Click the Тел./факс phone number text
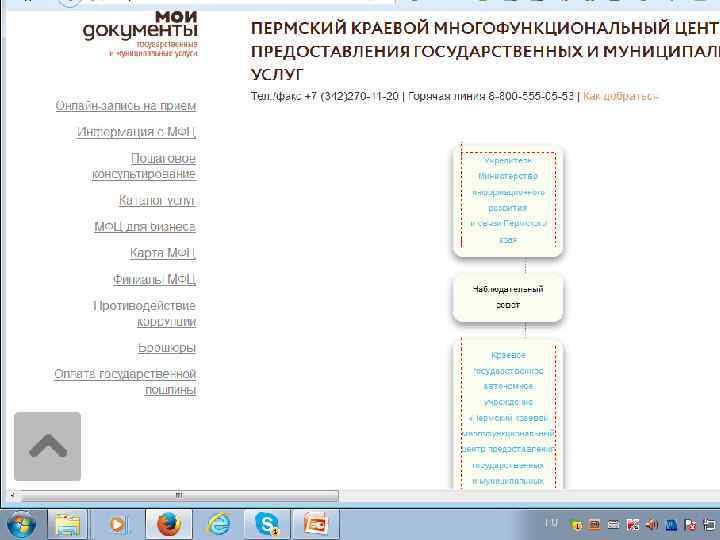Screen dimensions: 720x540 point(325,96)
